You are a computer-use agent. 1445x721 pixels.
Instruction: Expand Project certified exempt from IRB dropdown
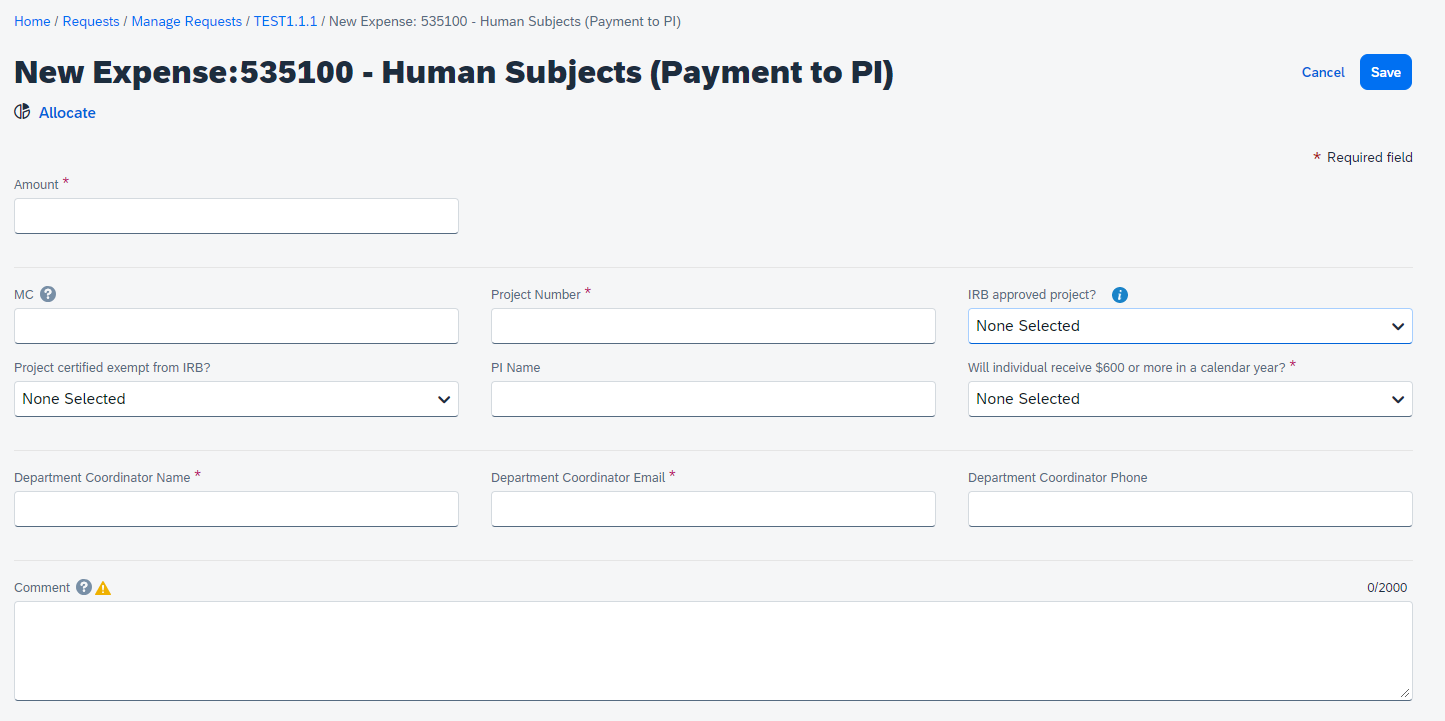tap(236, 399)
